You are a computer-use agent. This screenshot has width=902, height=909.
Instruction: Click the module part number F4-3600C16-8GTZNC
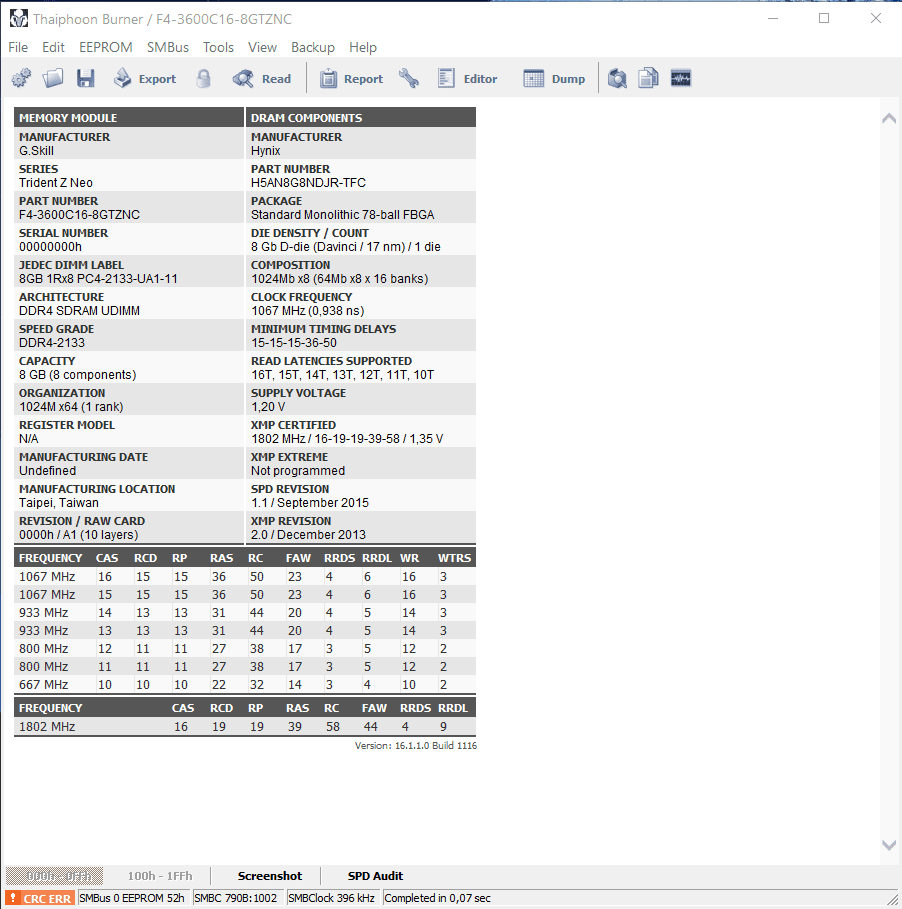tap(79, 214)
